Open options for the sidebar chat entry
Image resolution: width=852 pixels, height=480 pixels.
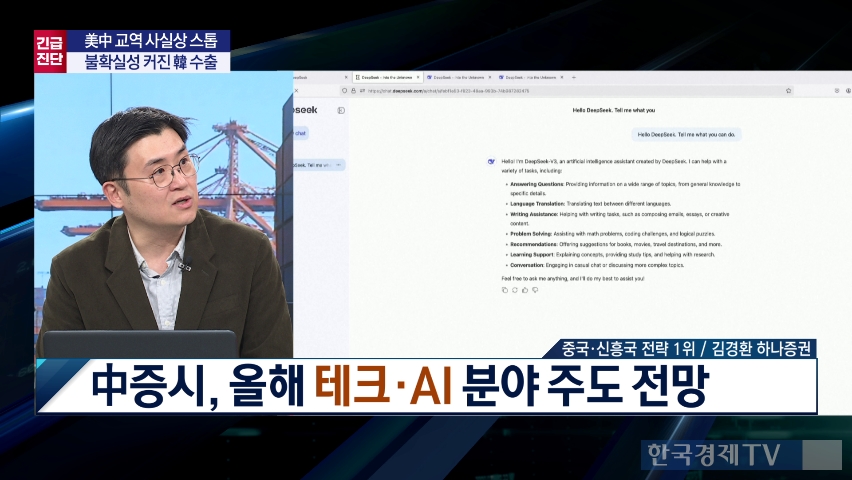[338, 164]
